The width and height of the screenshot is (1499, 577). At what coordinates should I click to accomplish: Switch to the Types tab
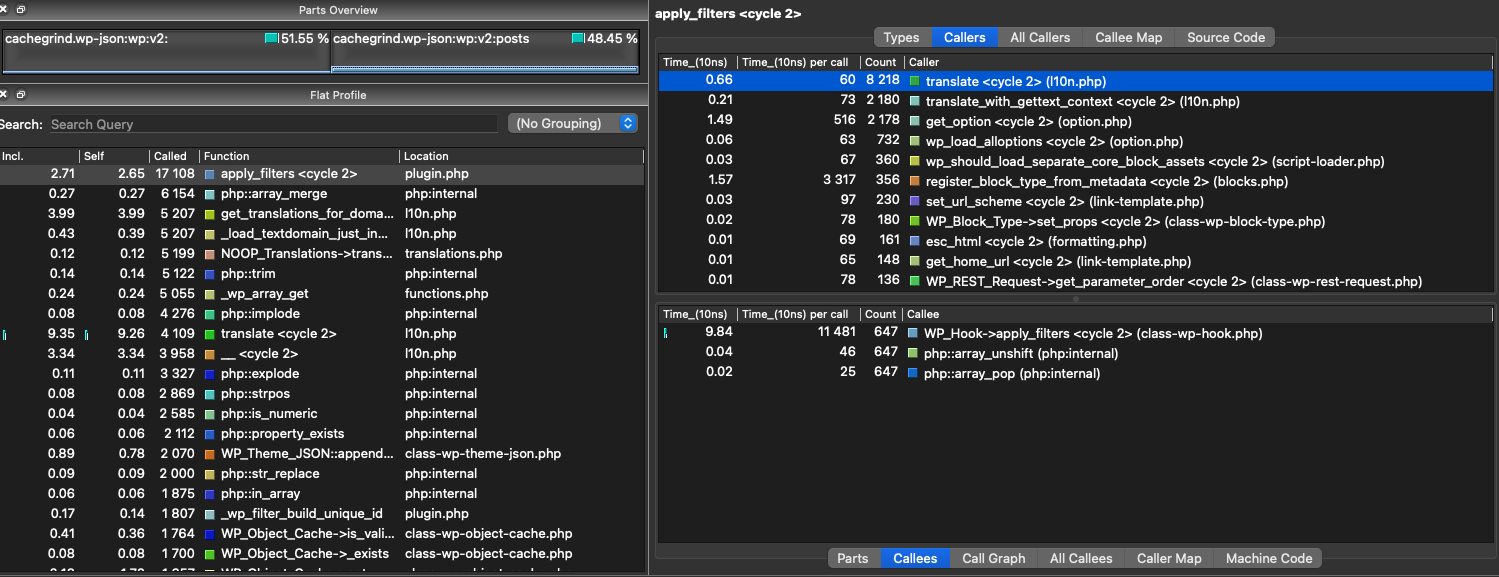coord(900,37)
